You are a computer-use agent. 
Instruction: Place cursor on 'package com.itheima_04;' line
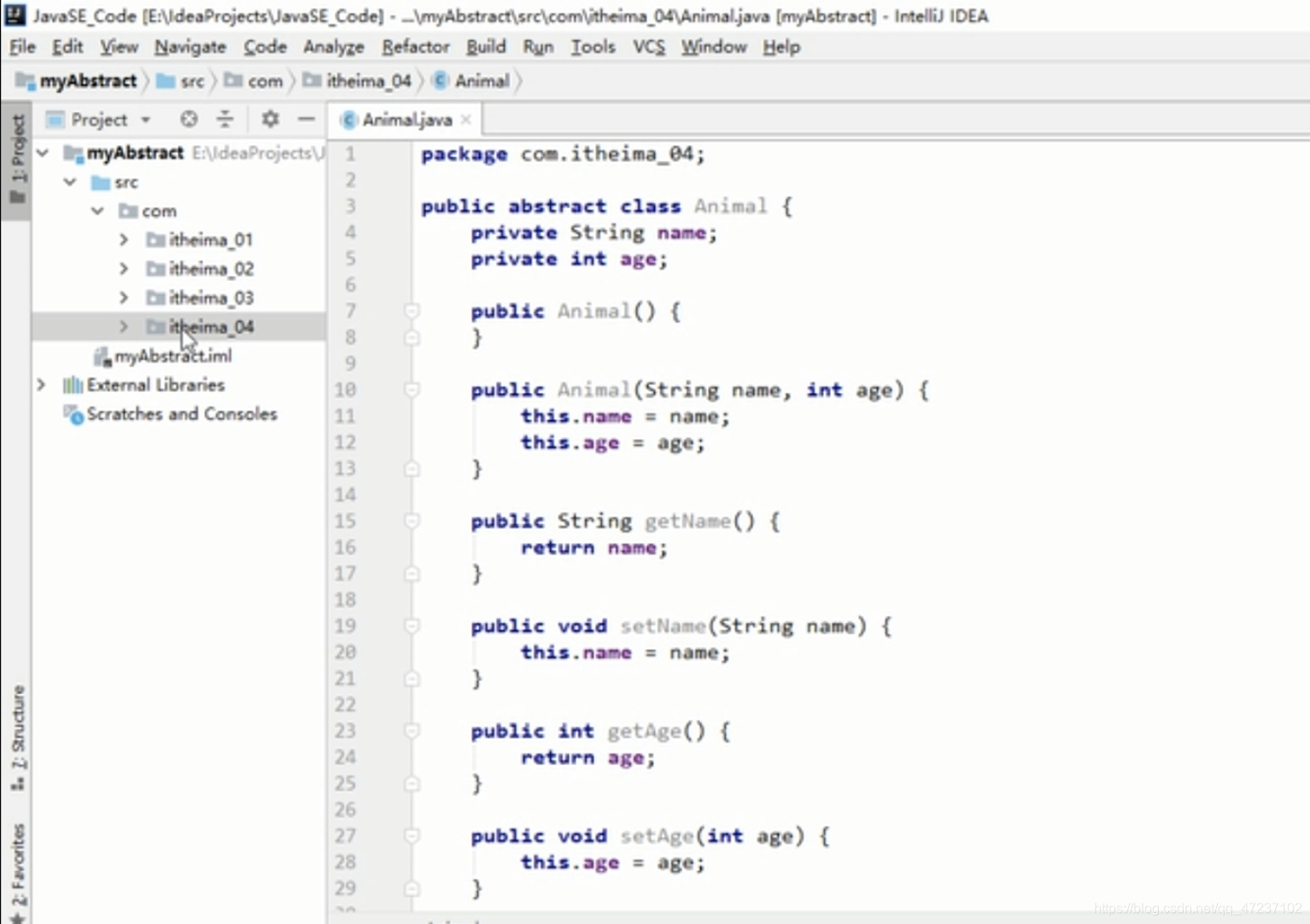coord(563,155)
